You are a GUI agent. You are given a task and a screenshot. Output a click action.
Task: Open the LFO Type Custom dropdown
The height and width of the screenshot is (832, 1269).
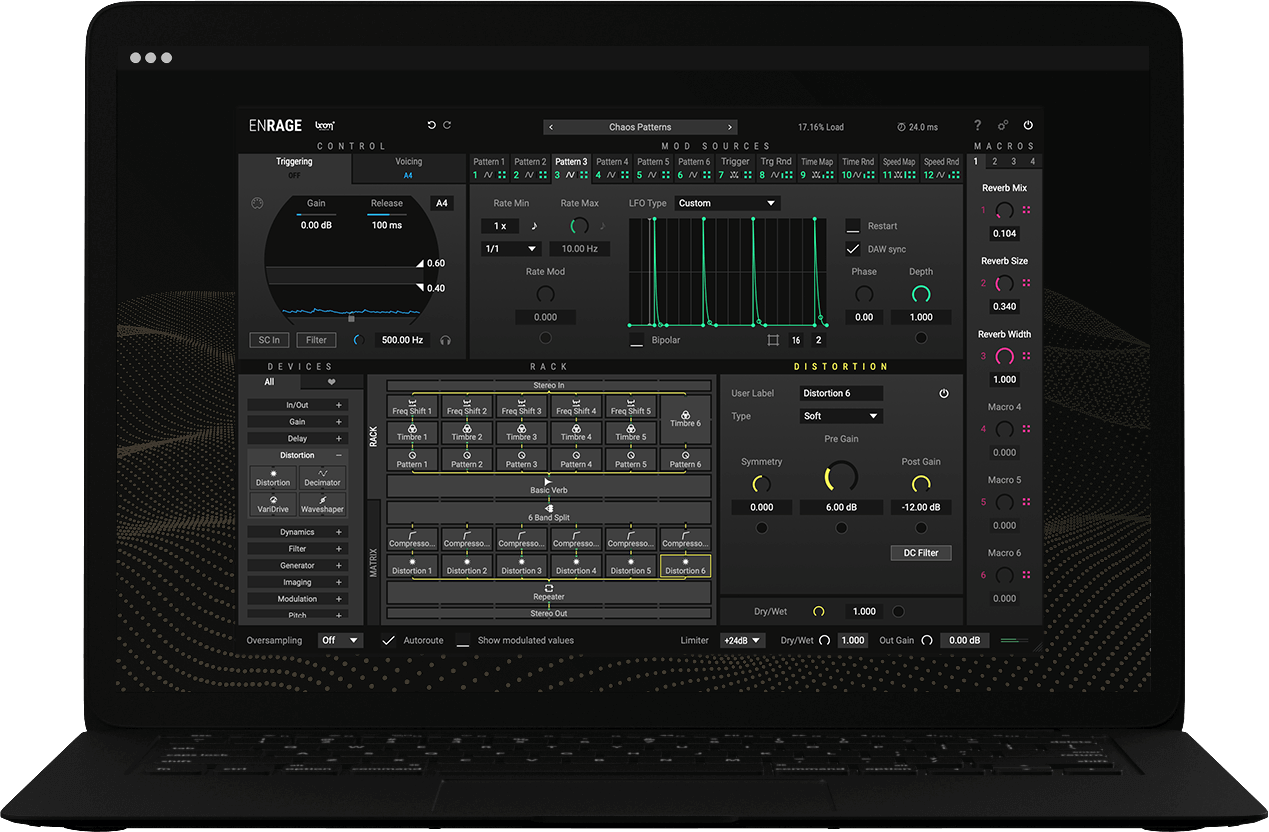coord(727,203)
